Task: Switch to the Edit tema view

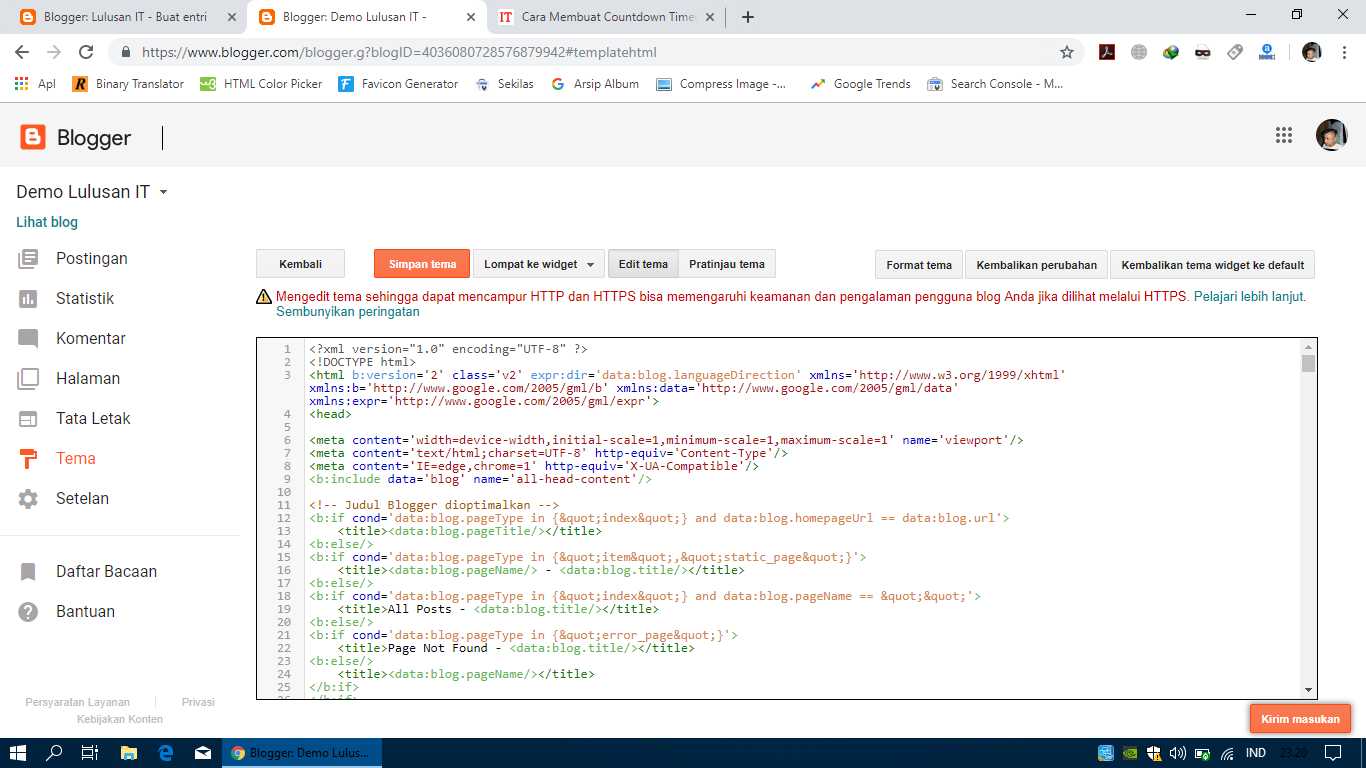Action: point(643,264)
